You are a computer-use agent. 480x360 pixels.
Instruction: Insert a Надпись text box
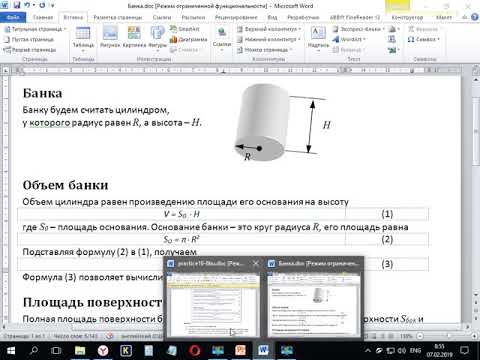pyautogui.click(x=318, y=38)
